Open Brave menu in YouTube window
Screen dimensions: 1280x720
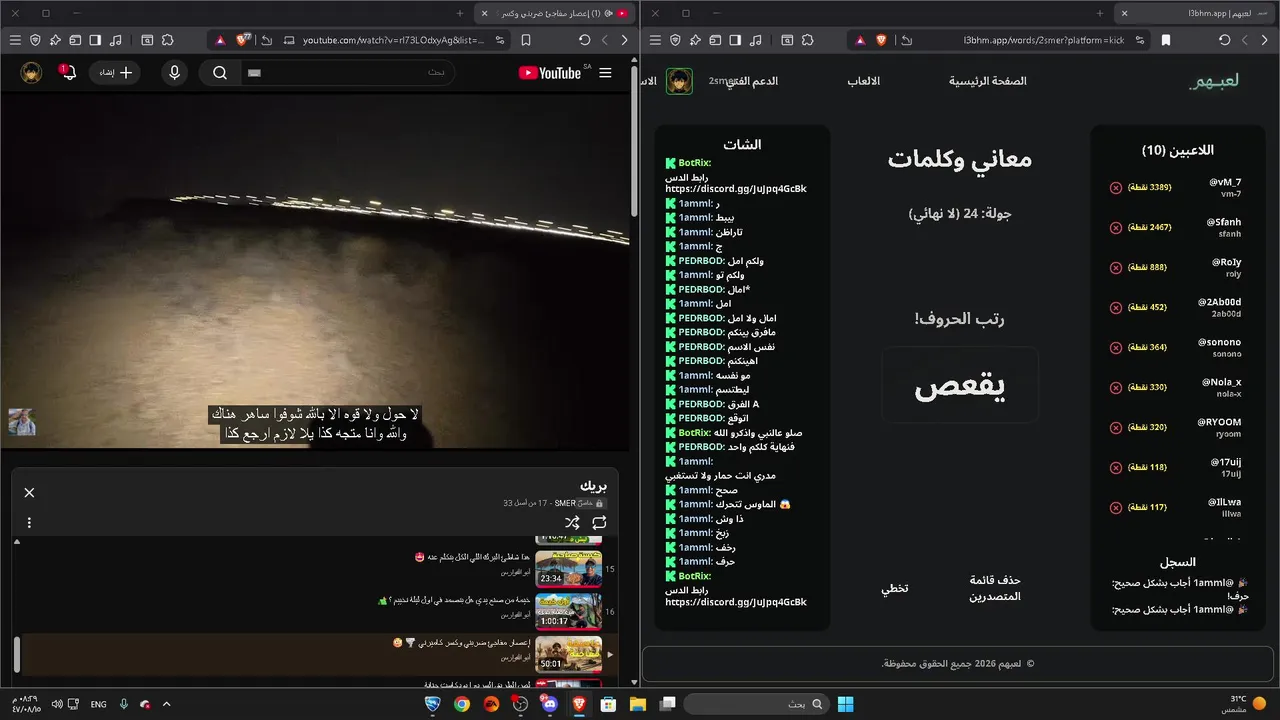point(15,40)
